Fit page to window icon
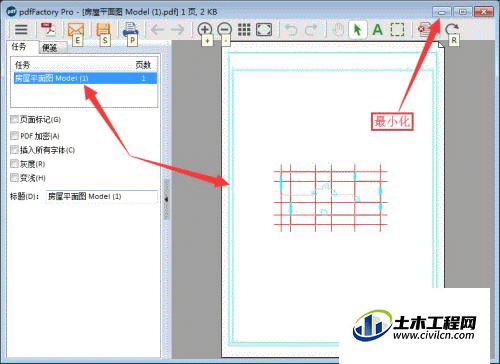 pyautogui.click(x=264, y=30)
